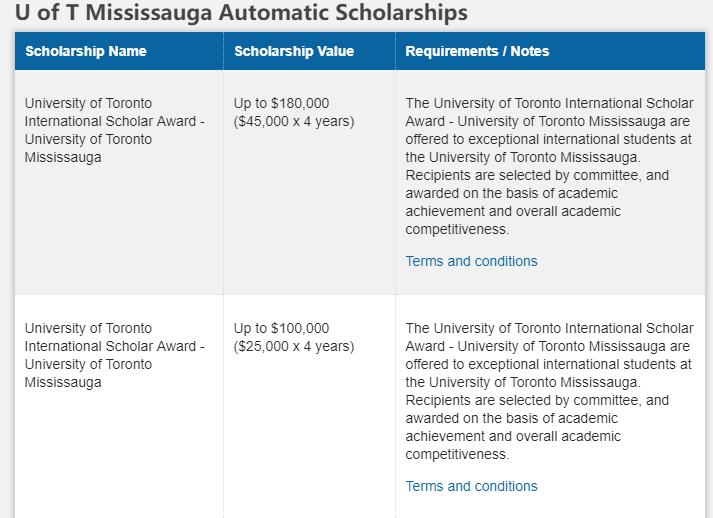
Task: Open Terms and conditions for the $180,000 award
Action: tap(471, 261)
